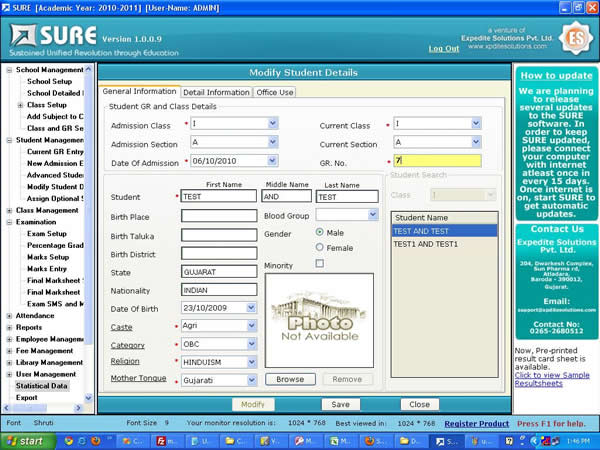This screenshot has width=600, height=450.
Task: Open the Mother Tongue dropdown showing Gujarati
Action: click(251, 380)
